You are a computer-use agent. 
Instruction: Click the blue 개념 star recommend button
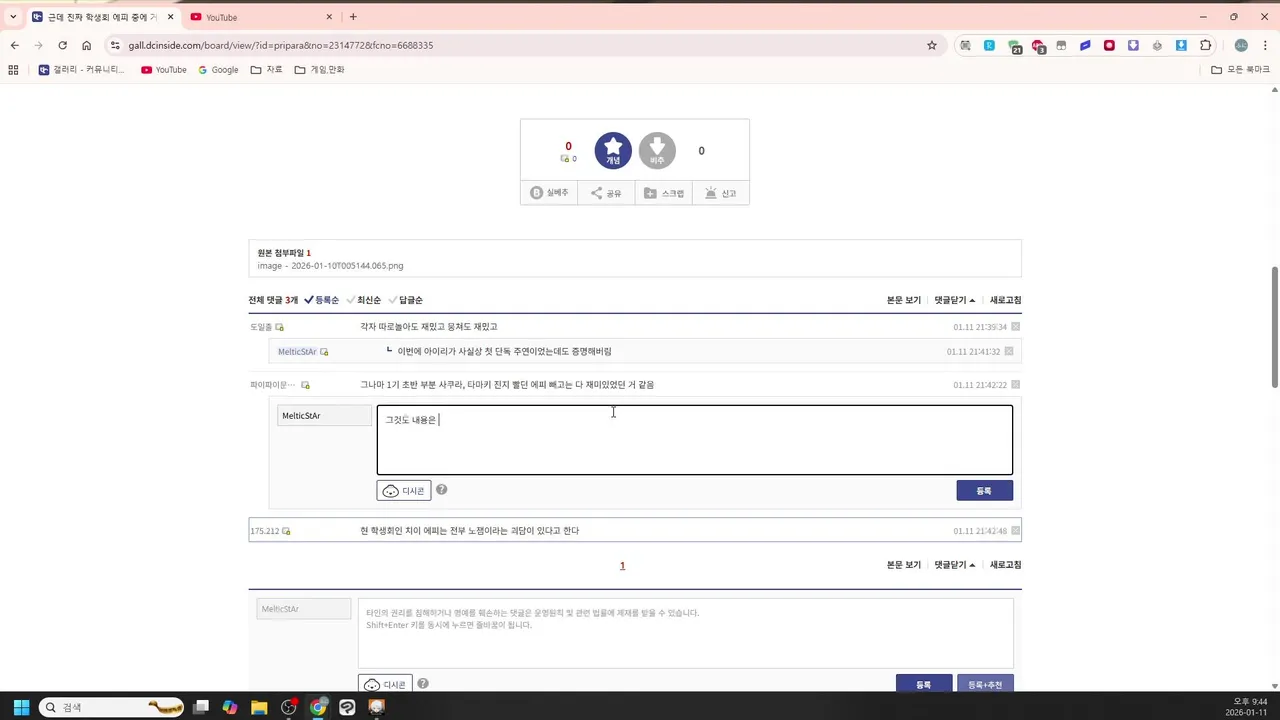(x=613, y=151)
